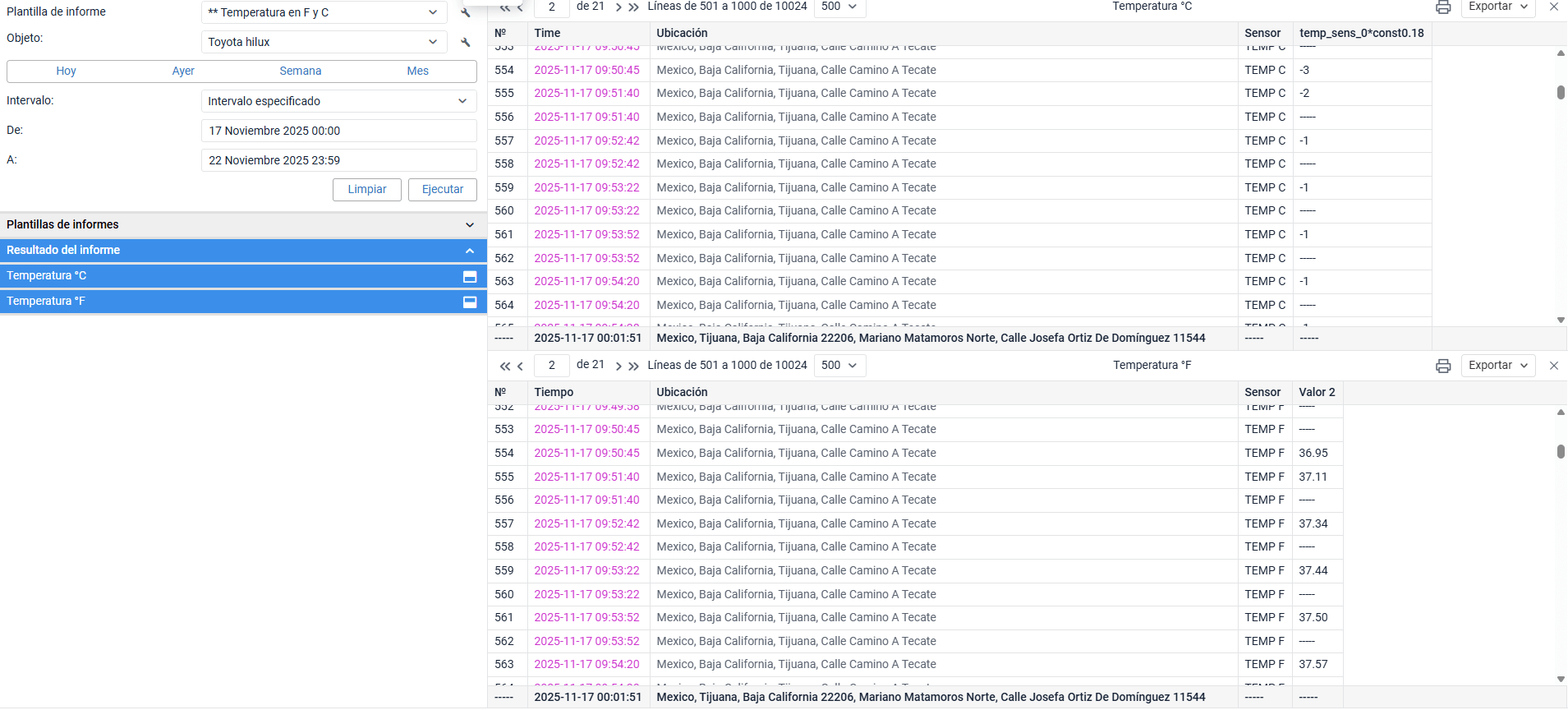
Task: Click the Limpiar button
Action: [366, 190]
